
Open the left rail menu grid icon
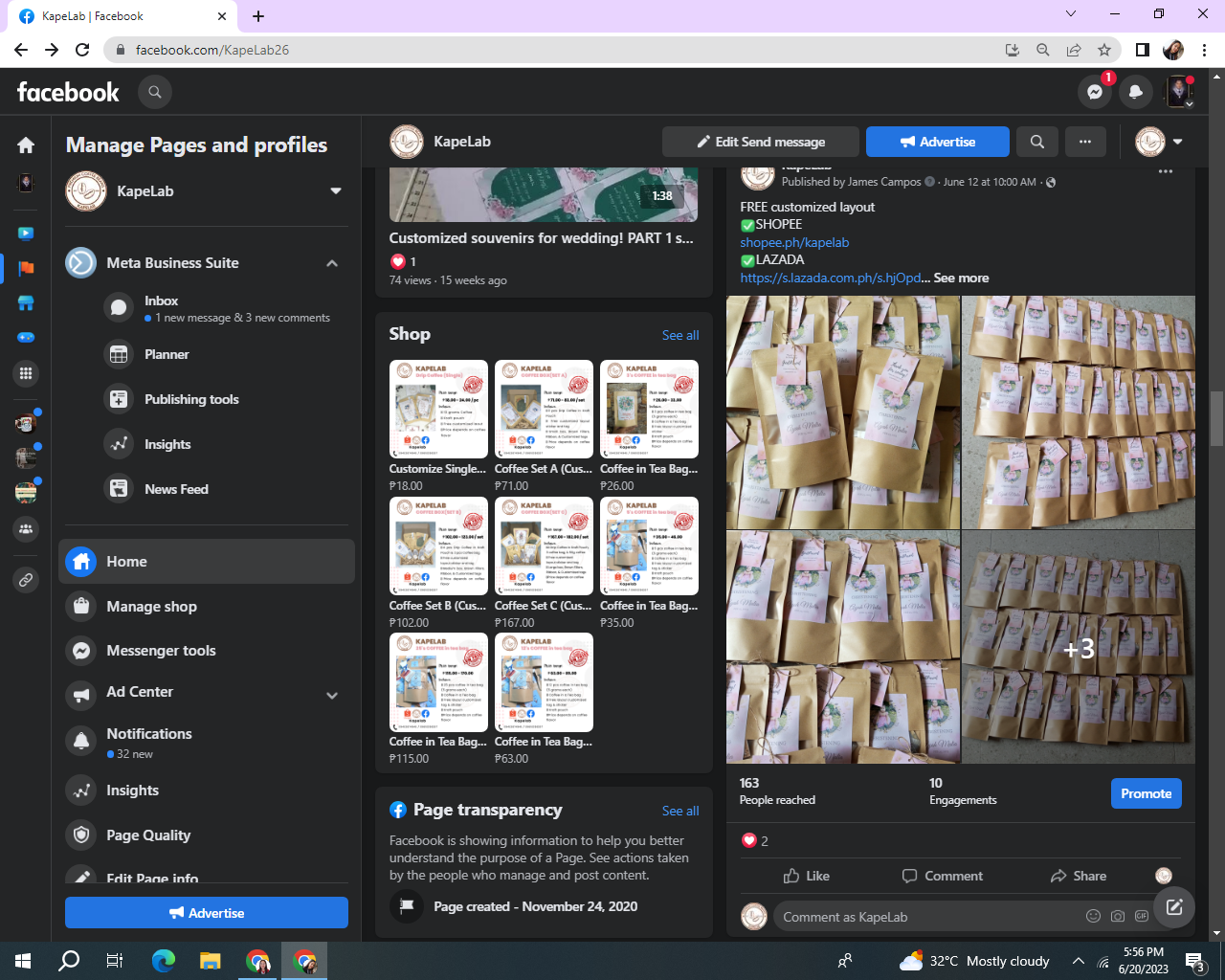pos(26,373)
